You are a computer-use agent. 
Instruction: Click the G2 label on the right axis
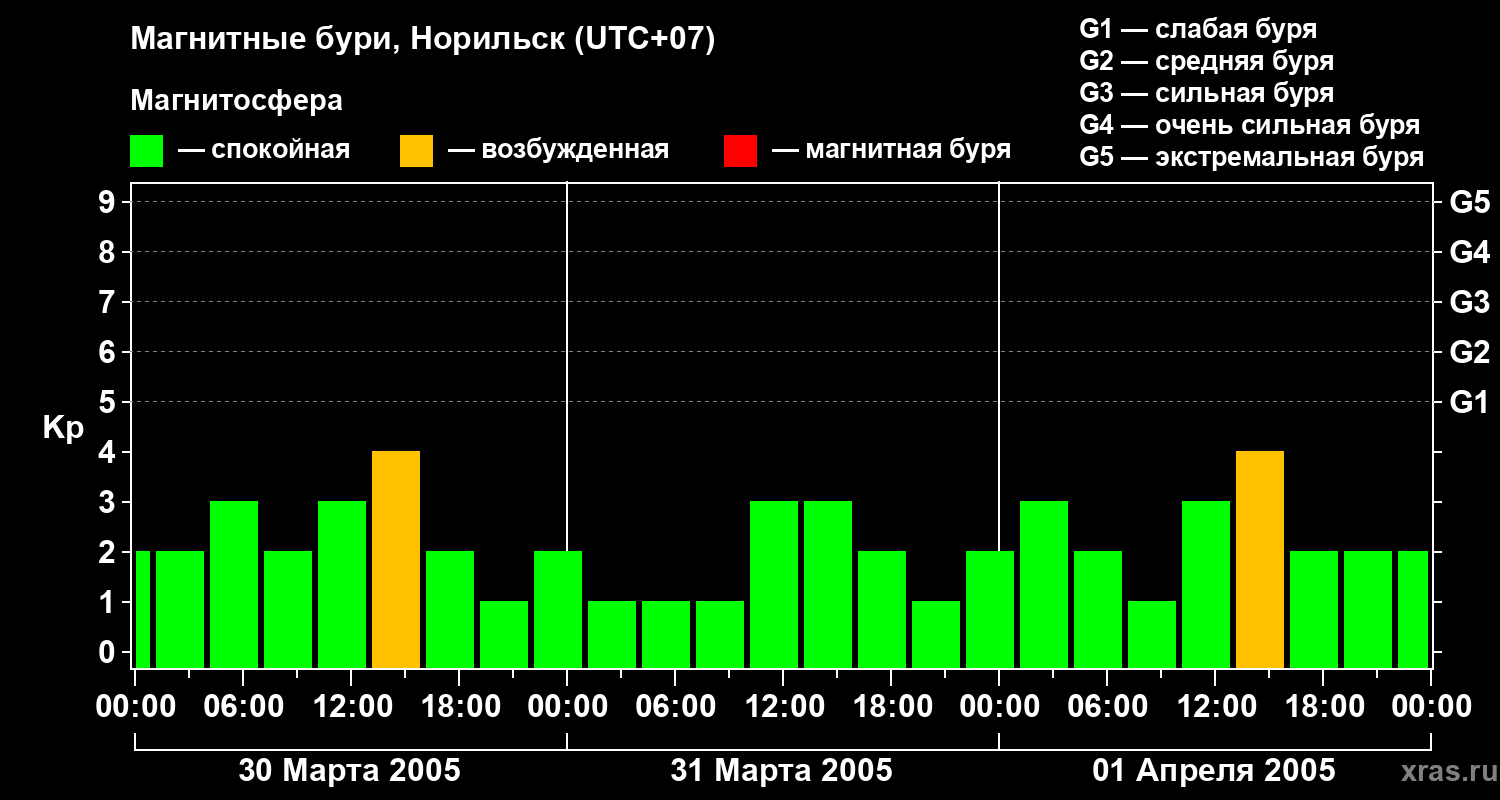1469,352
